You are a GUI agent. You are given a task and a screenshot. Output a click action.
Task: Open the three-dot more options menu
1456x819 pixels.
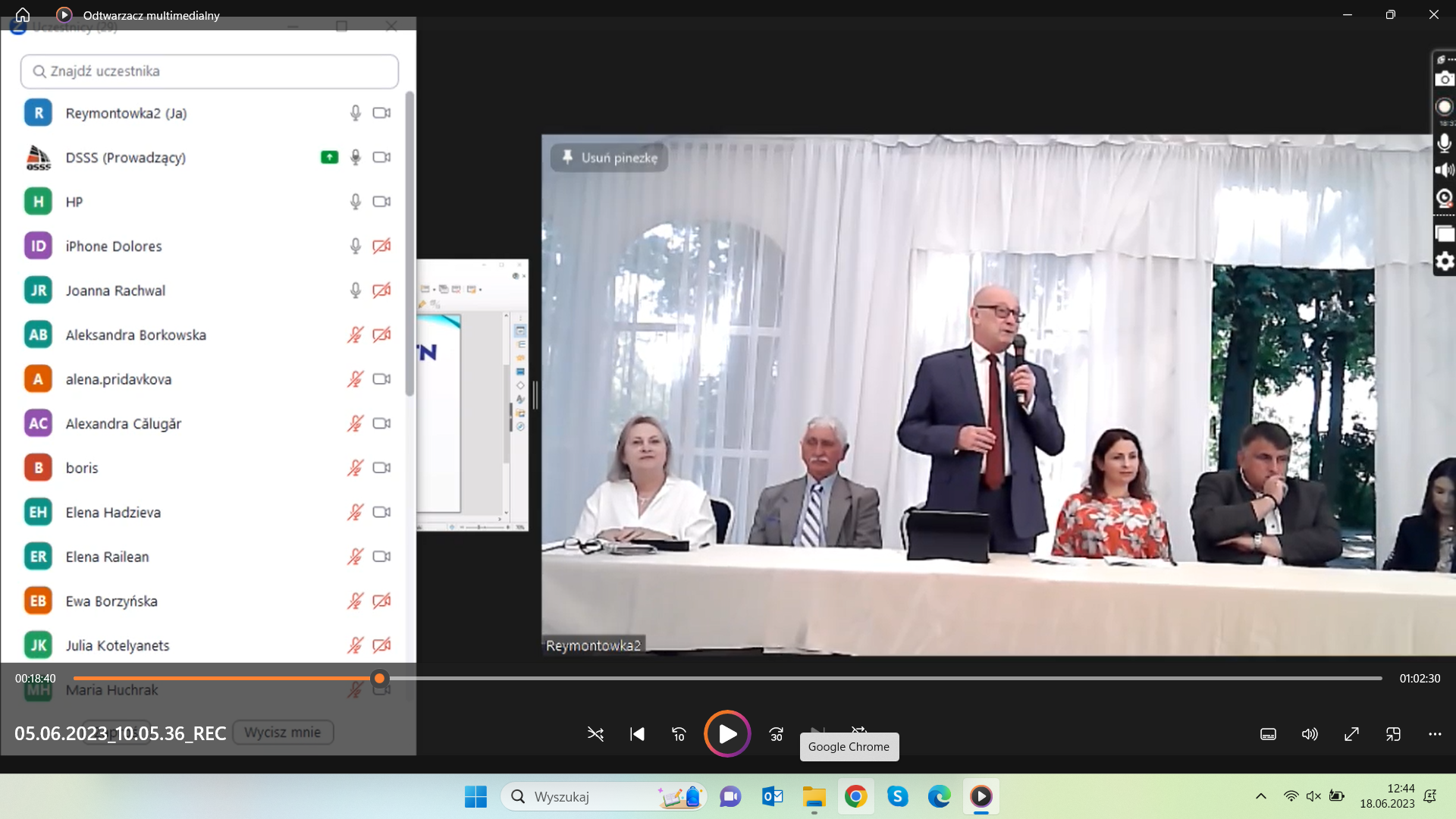pyautogui.click(x=1435, y=734)
